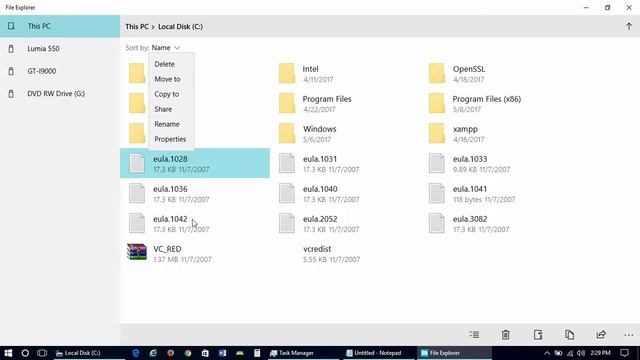Click the File Explorer taskbar button
The image size is (640, 360).
[x=454, y=353]
